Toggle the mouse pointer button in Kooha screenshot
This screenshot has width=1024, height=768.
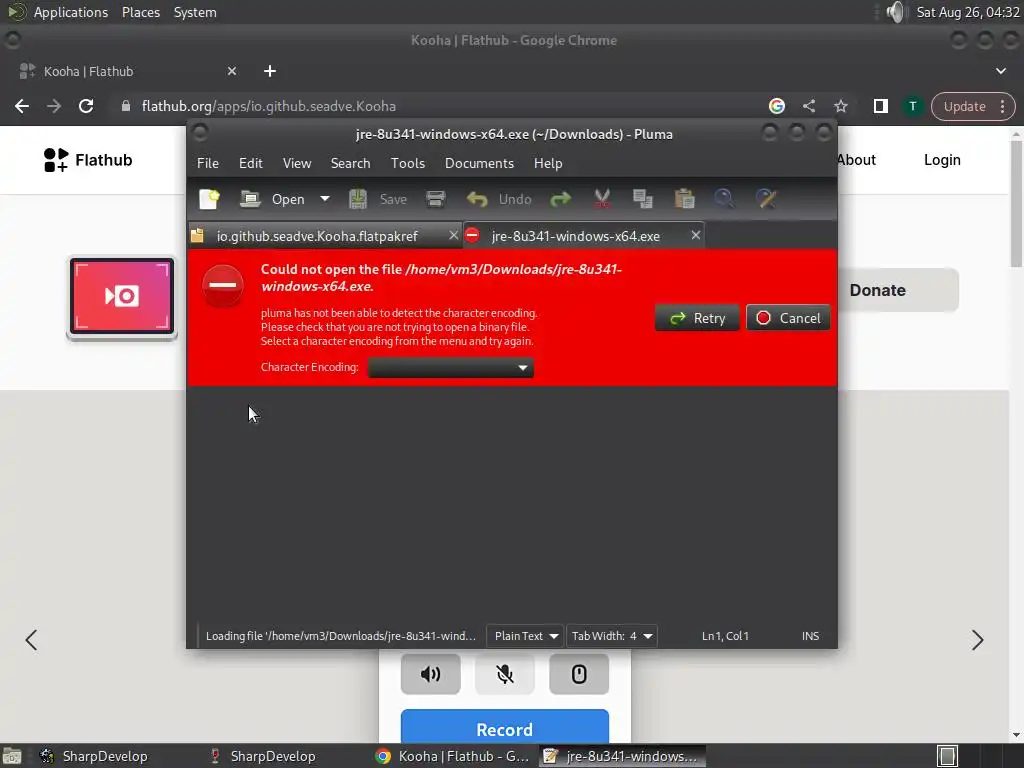pyautogui.click(x=579, y=674)
